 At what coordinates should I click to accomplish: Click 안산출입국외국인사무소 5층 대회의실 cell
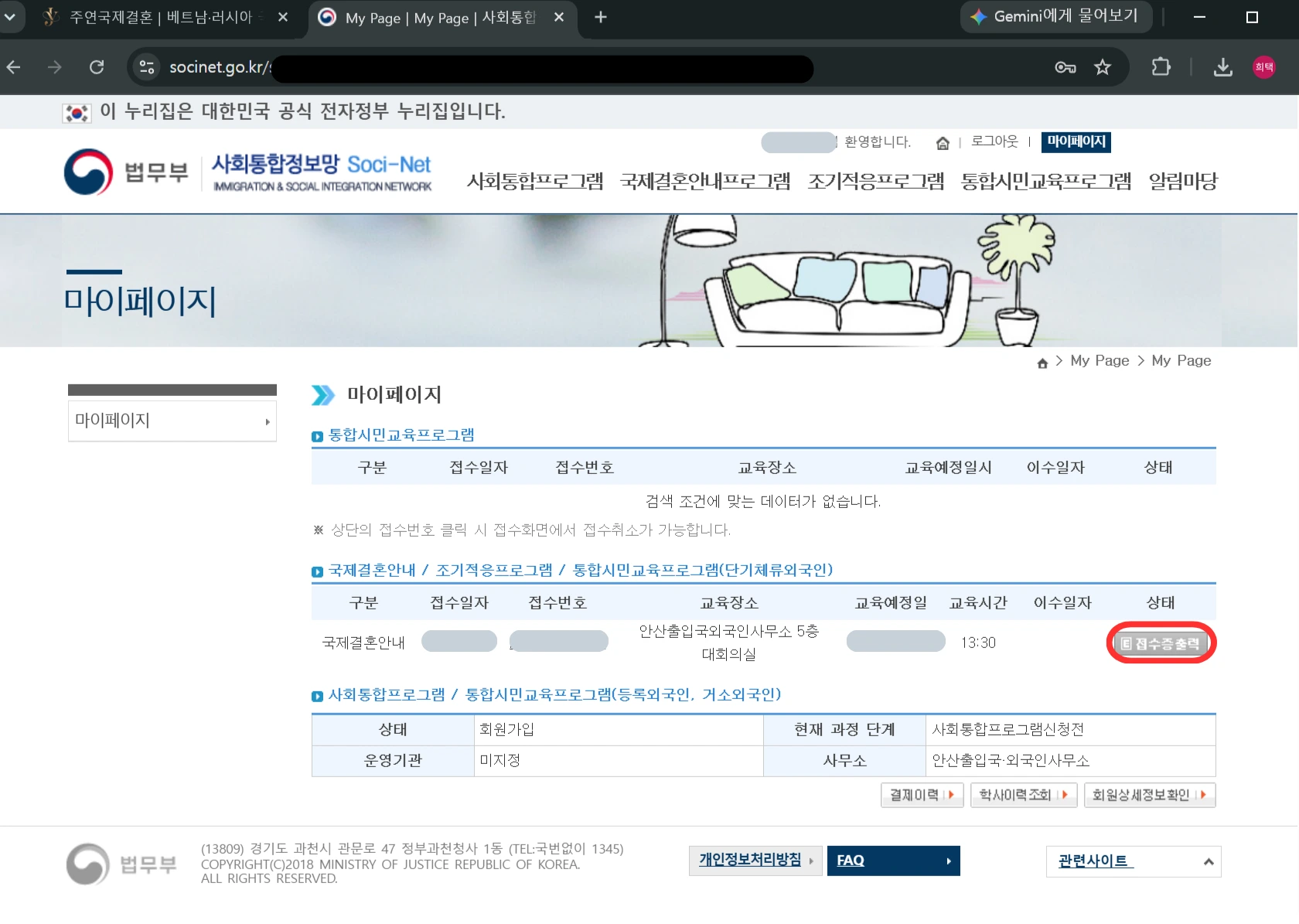coord(728,643)
